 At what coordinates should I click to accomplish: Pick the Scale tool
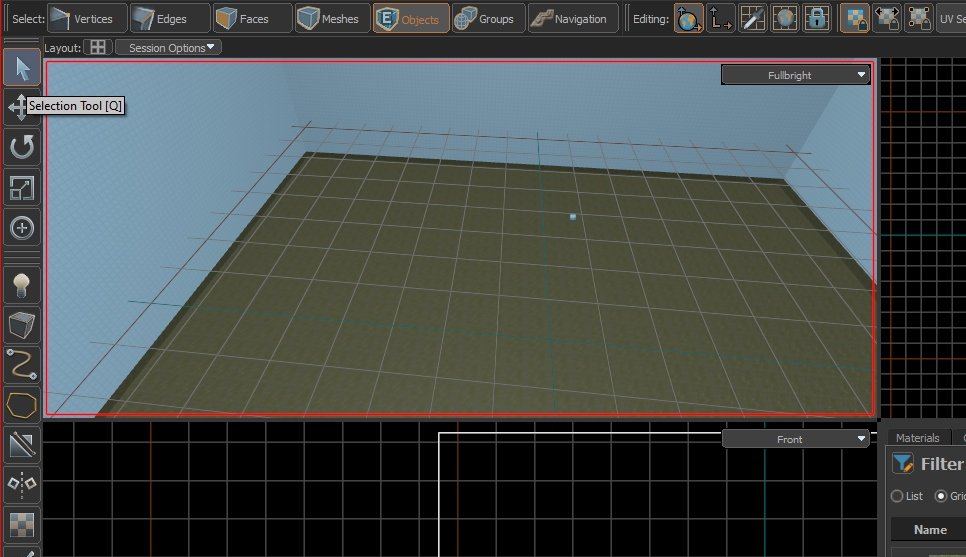coord(22,188)
